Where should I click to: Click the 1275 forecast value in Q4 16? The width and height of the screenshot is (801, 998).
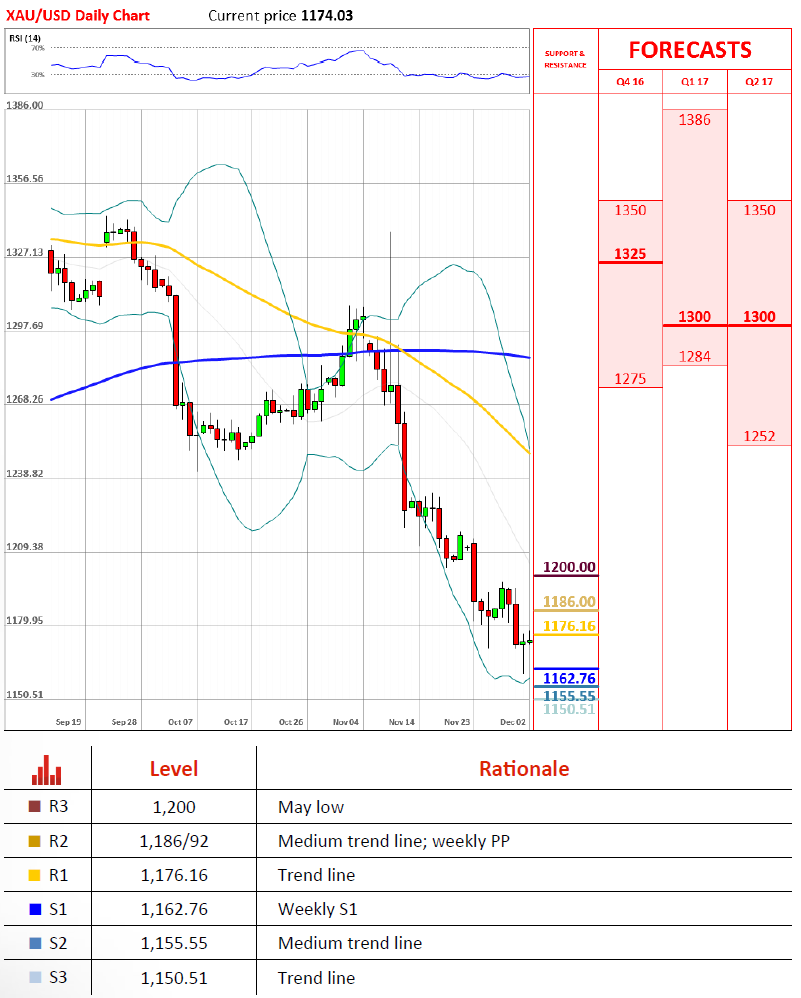[630, 379]
